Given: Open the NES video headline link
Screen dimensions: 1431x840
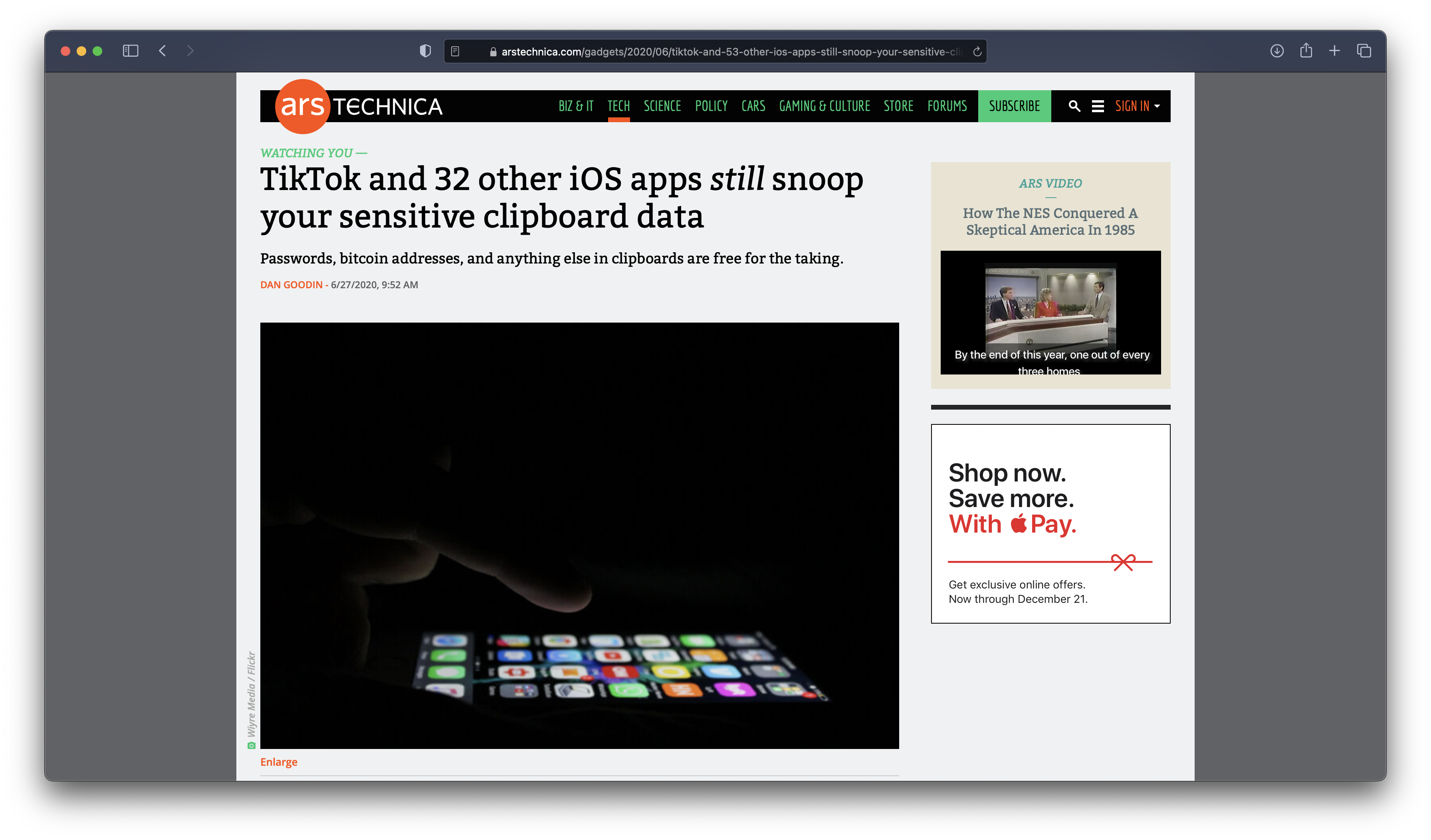Looking at the screenshot, I should [x=1050, y=222].
